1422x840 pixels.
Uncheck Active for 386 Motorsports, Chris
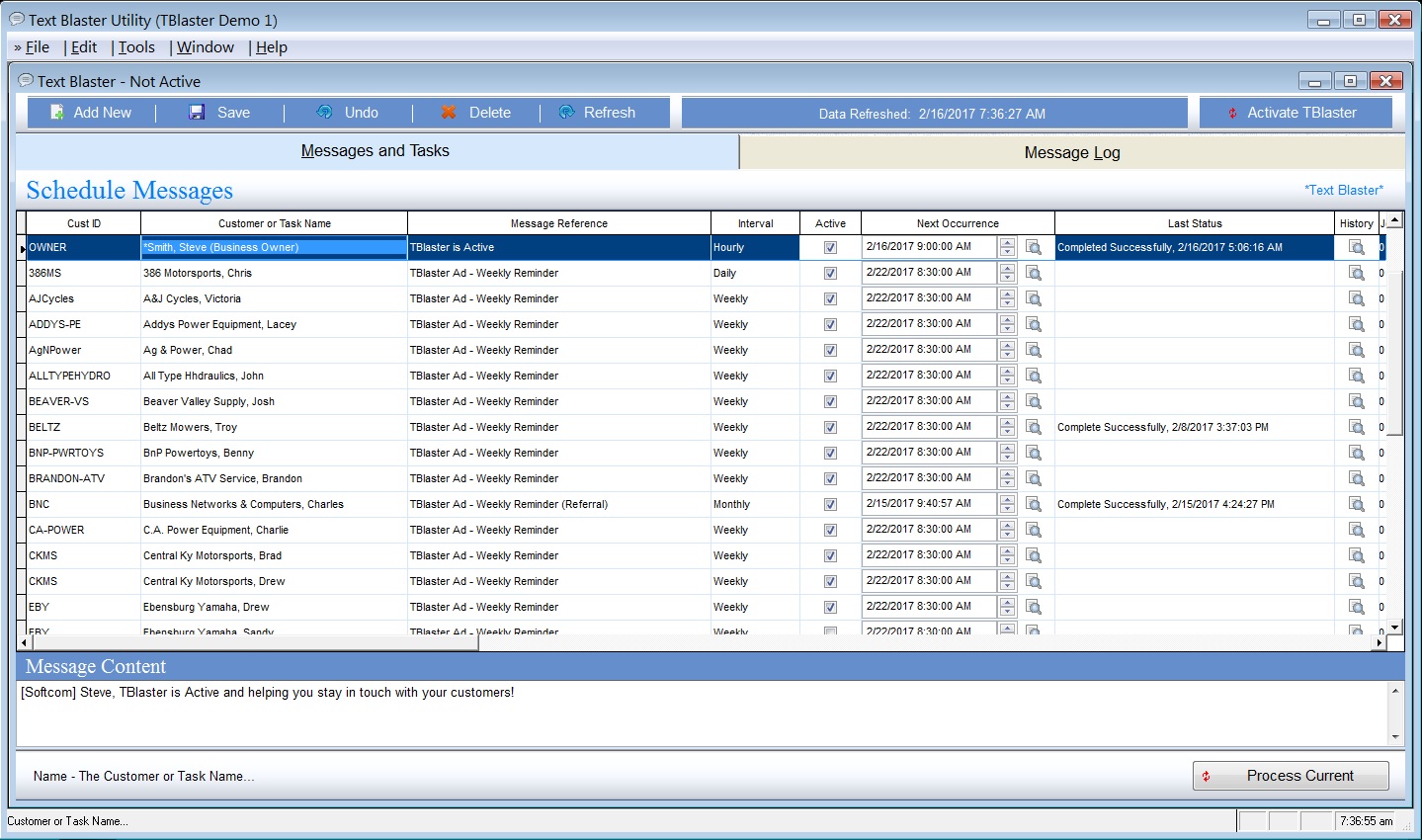830,272
